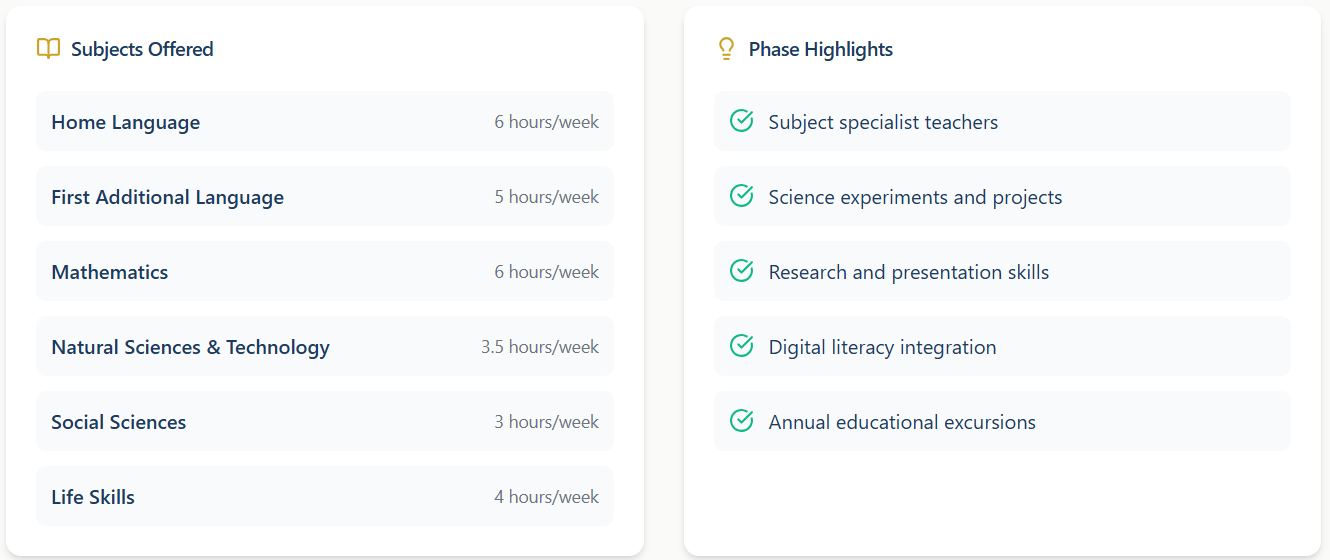Click the open book icon beside Subjects Offered

[x=48, y=49]
